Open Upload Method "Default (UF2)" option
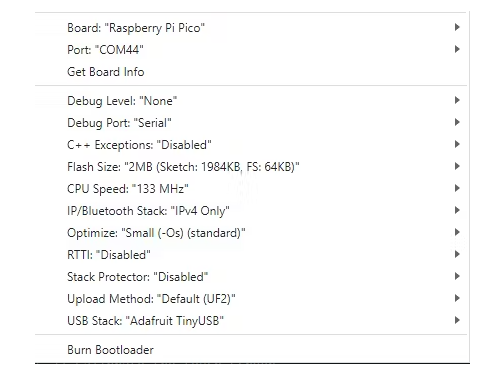485x370 pixels. [251, 298]
